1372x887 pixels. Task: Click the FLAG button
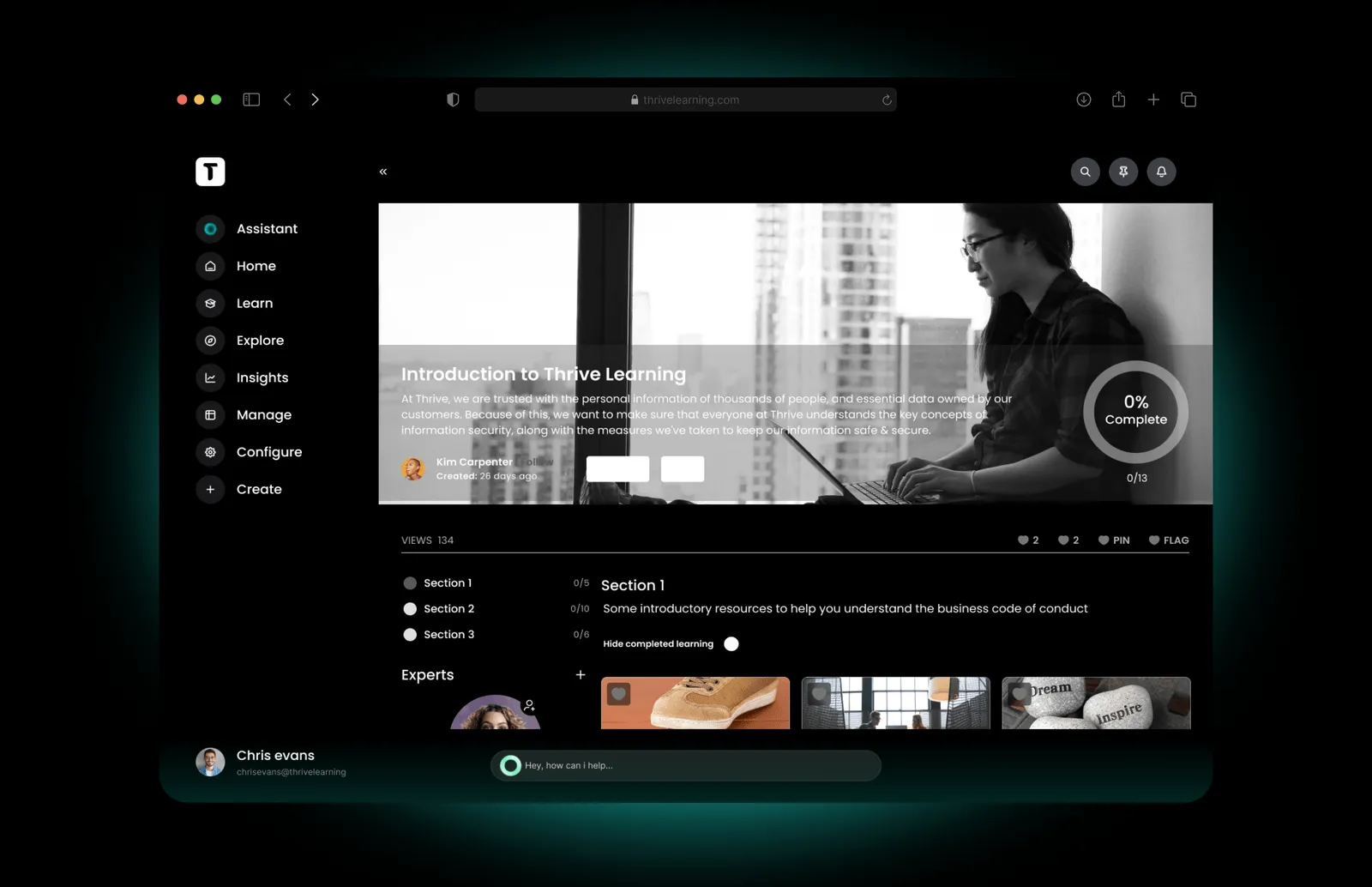coord(1169,540)
